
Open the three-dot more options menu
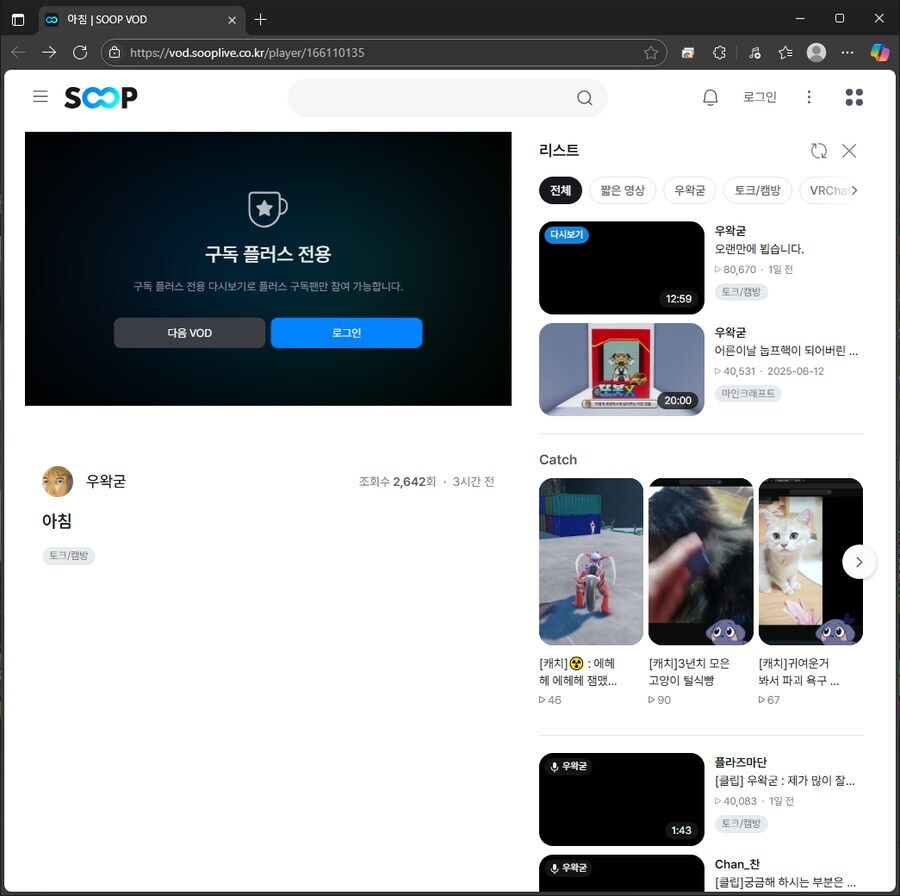[809, 97]
